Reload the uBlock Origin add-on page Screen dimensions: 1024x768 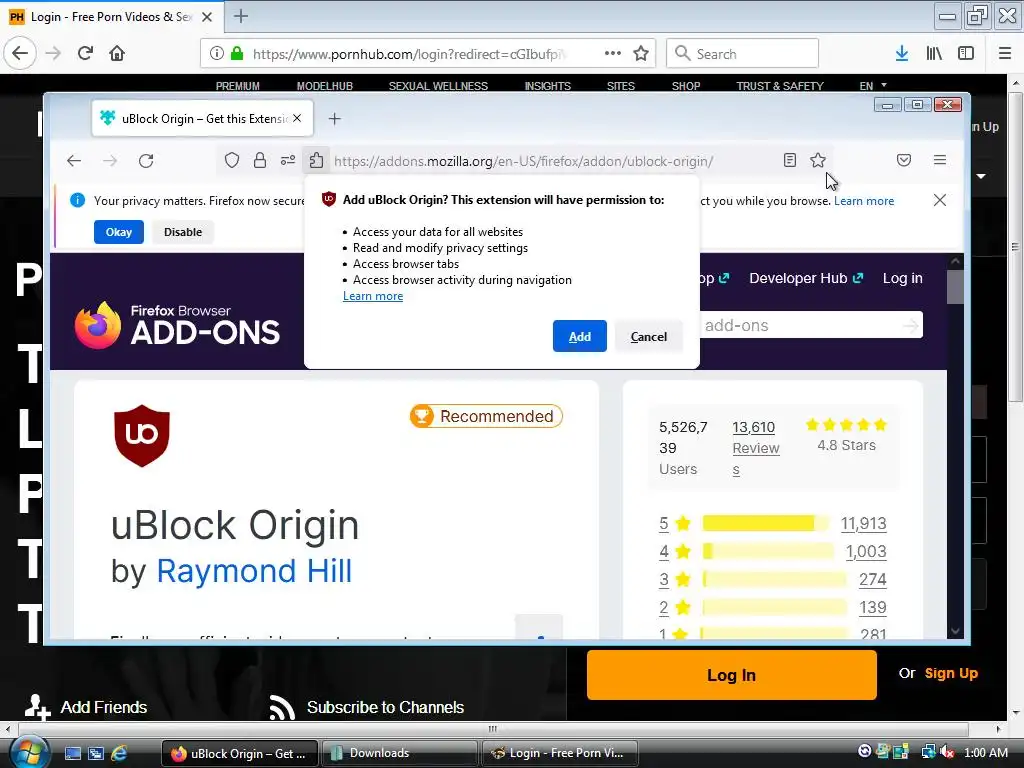pyautogui.click(x=146, y=161)
